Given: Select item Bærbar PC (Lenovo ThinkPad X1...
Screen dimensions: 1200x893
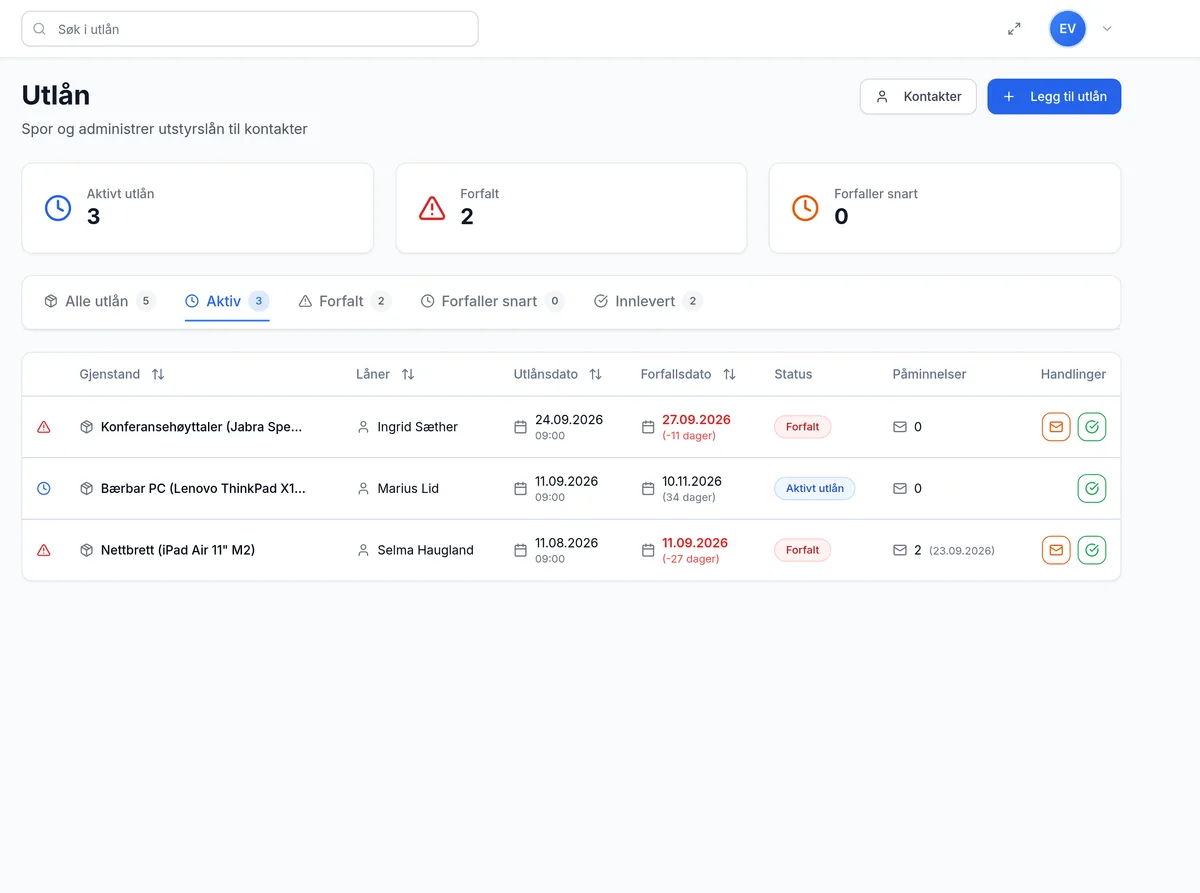Looking at the screenshot, I should (x=203, y=489).
